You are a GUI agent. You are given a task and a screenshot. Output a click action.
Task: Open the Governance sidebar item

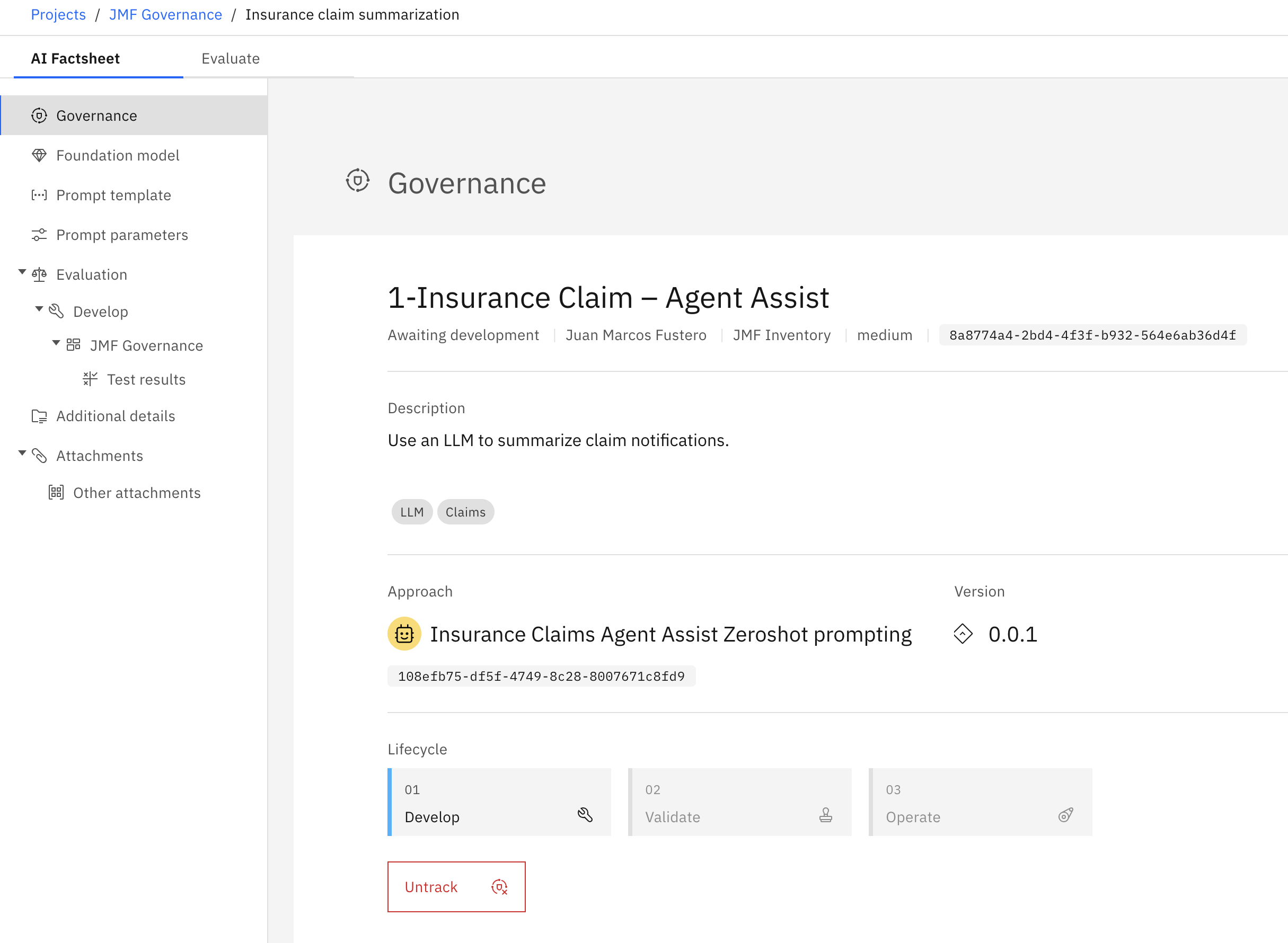coord(134,115)
